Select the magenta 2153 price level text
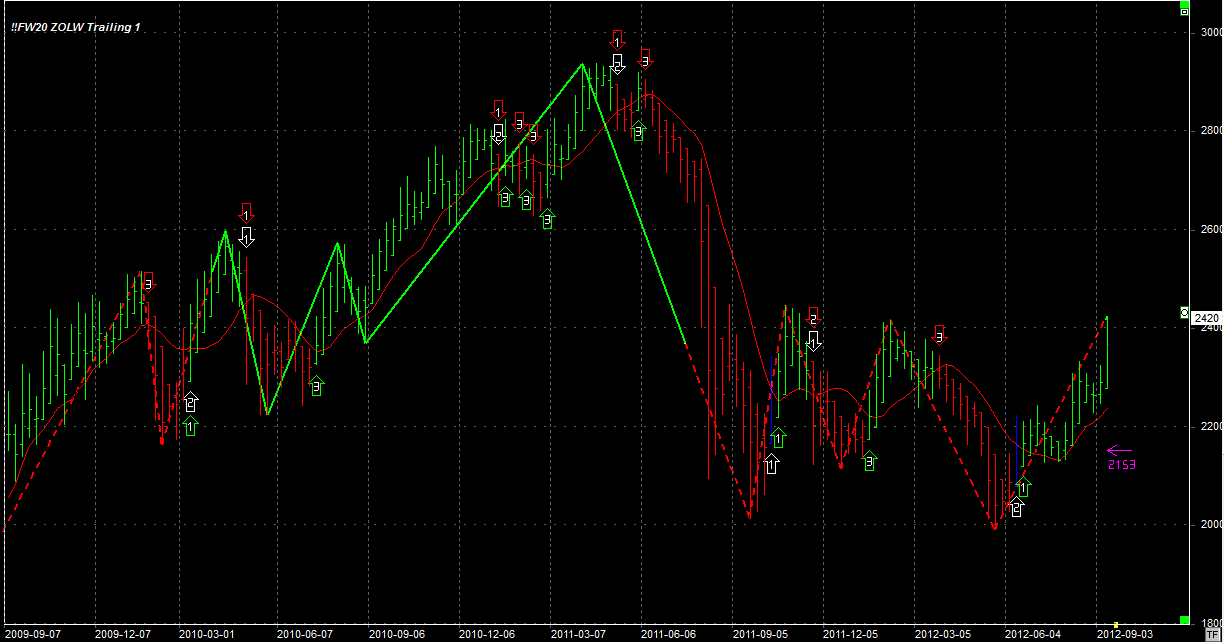 click(x=1122, y=465)
